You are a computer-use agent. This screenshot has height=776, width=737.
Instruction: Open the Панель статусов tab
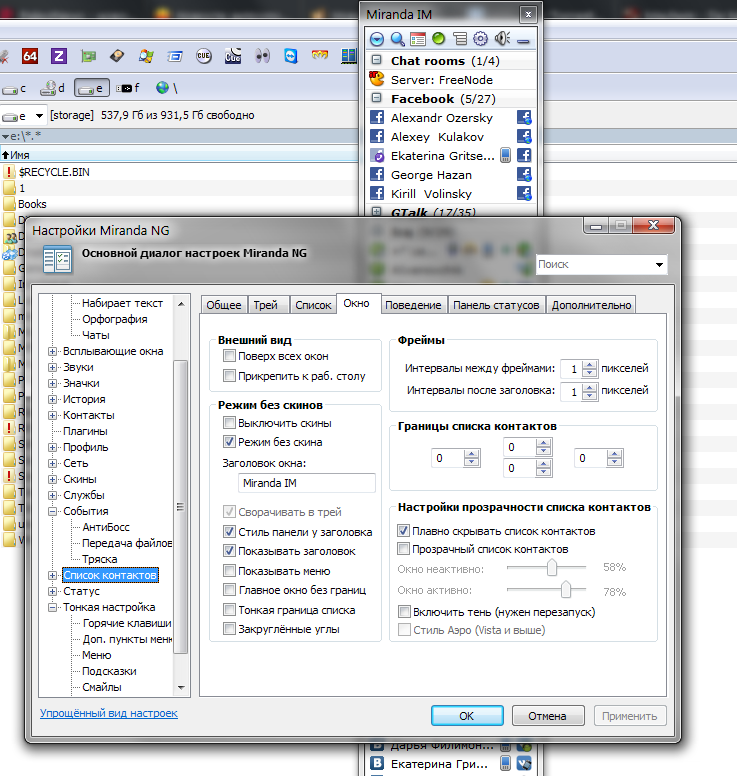(496, 305)
